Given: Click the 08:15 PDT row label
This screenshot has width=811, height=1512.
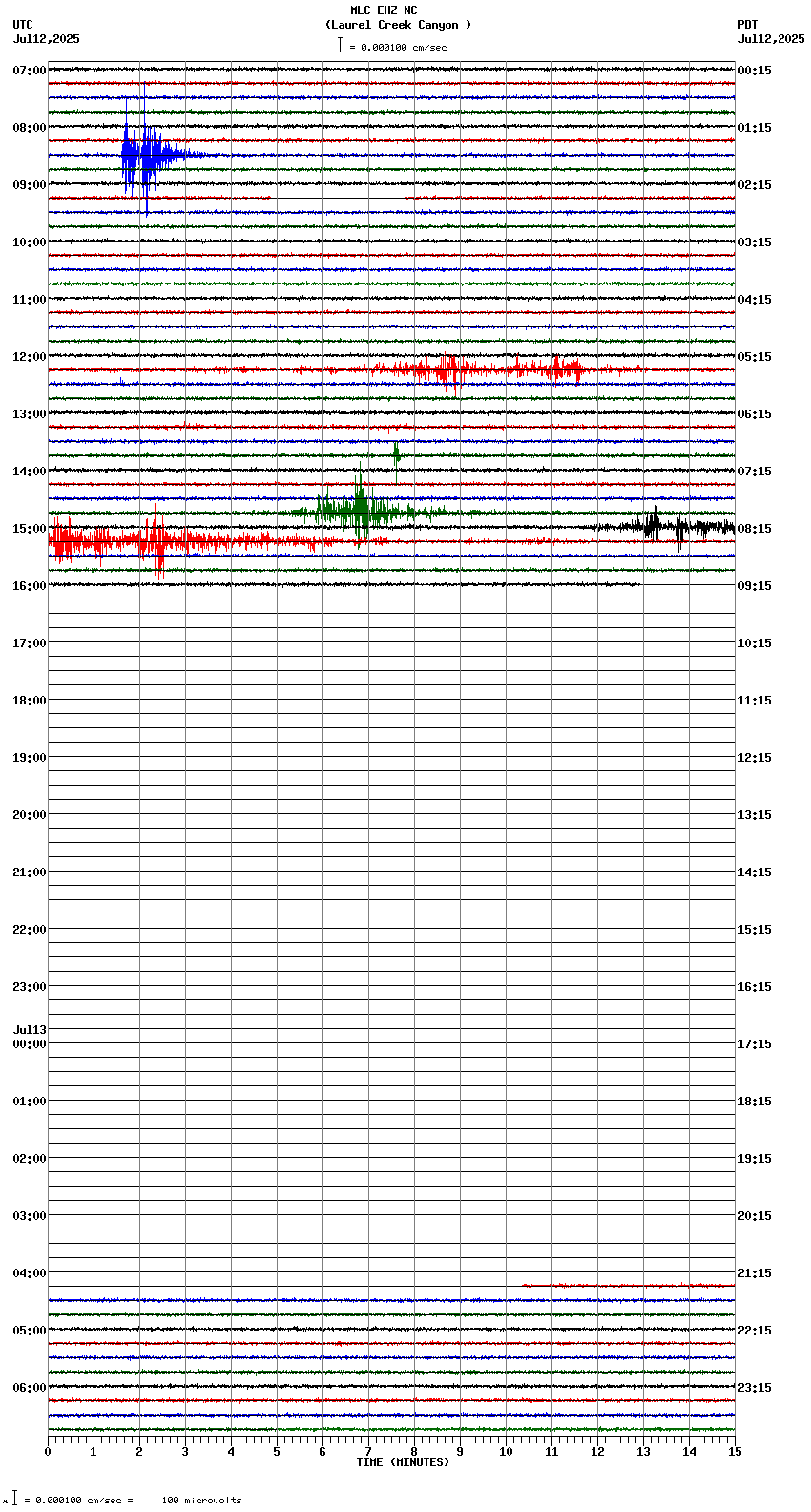Looking at the screenshot, I should point(755,529).
